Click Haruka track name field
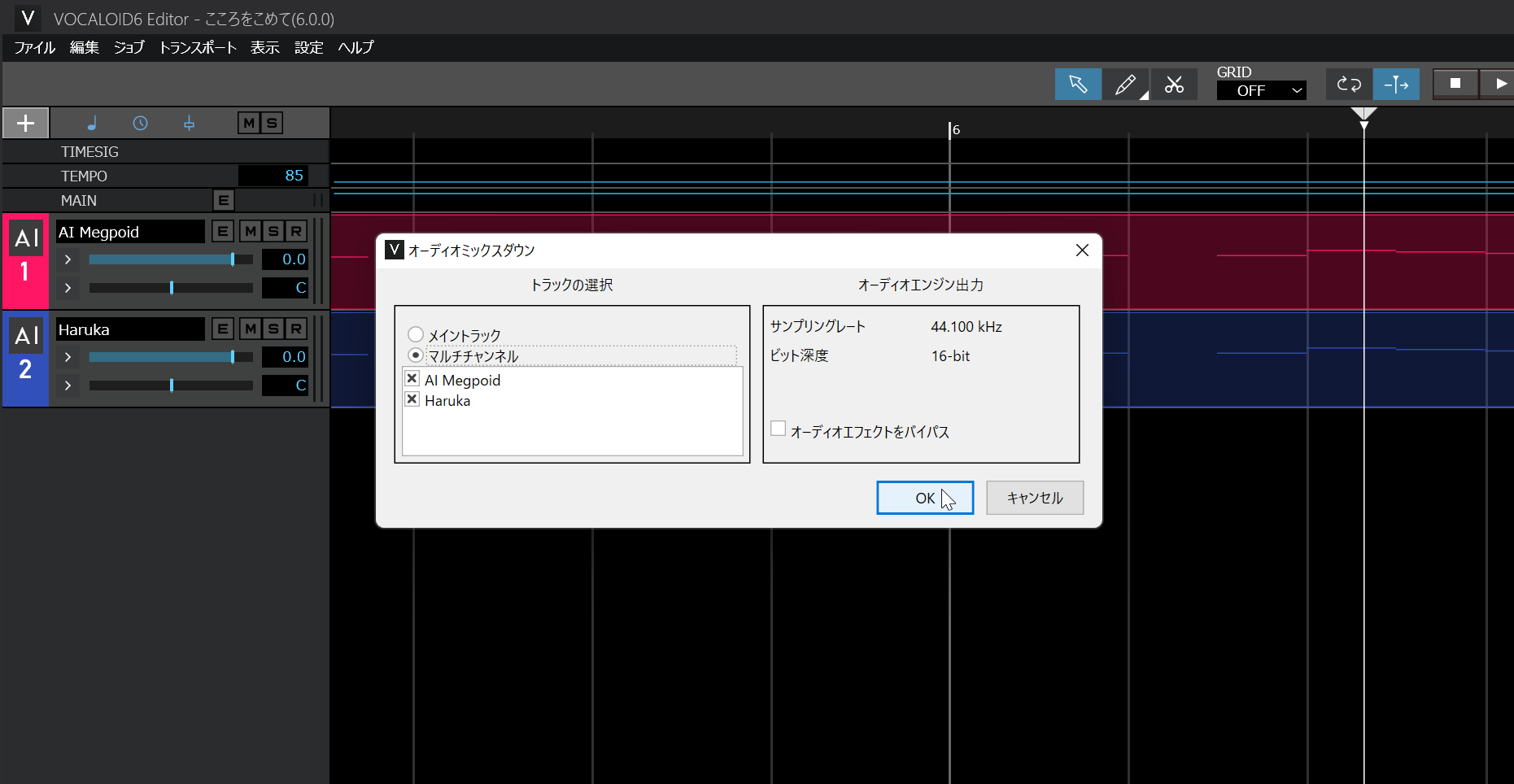 click(x=130, y=329)
